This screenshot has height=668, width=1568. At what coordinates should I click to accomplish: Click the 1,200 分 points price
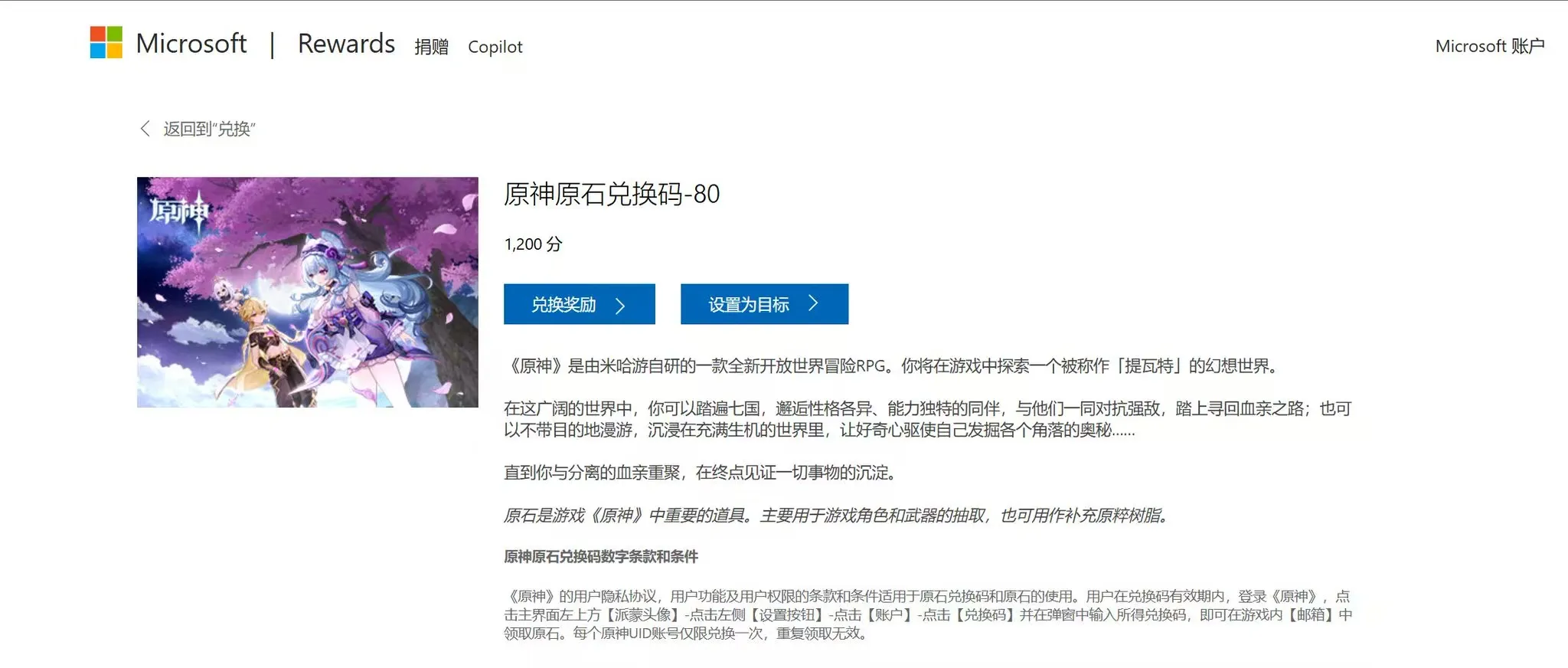point(533,244)
